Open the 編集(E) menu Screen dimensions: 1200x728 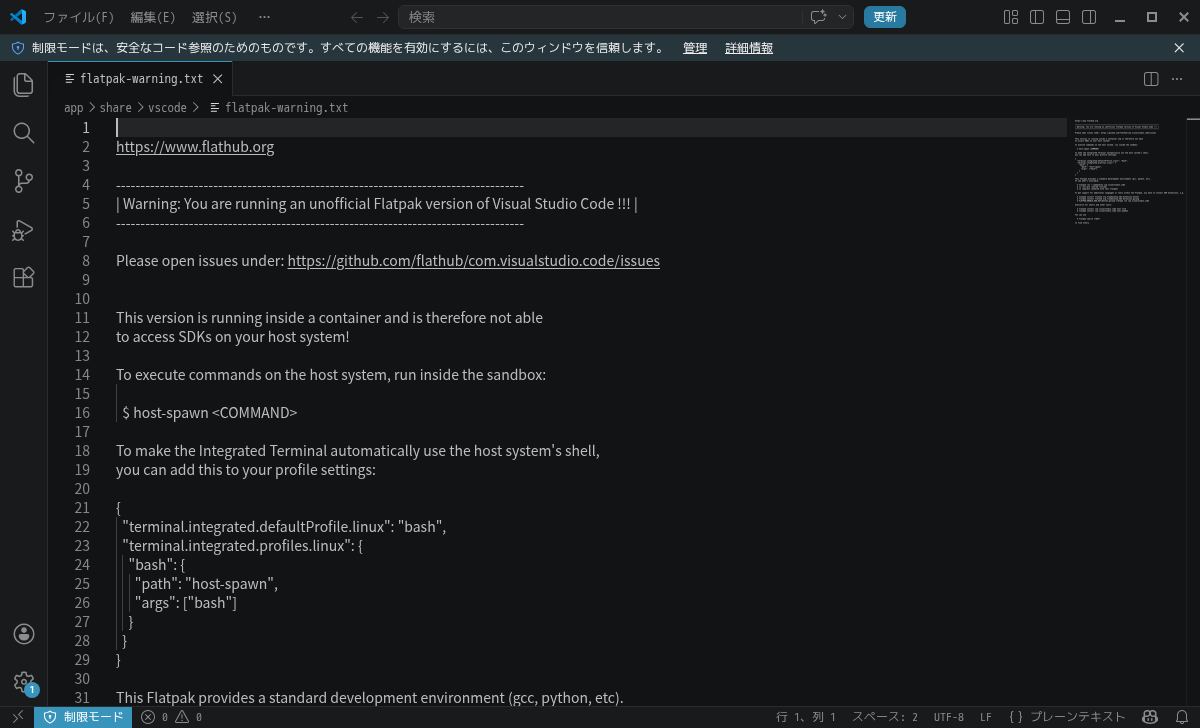[x=153, y=17]
